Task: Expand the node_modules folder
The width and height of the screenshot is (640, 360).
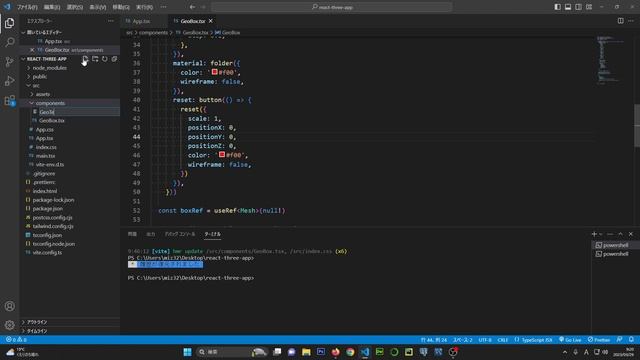Action: [49, 68]
